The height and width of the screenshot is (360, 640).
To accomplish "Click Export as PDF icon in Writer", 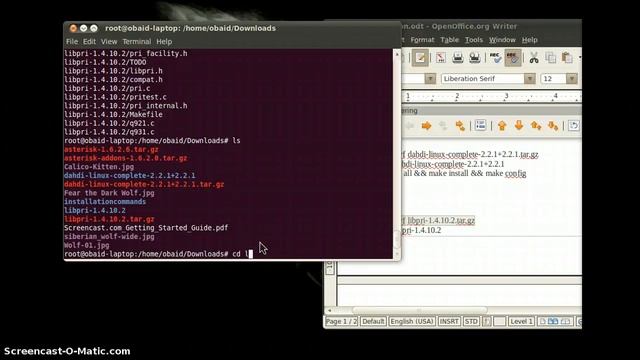I will click(441, 58).
